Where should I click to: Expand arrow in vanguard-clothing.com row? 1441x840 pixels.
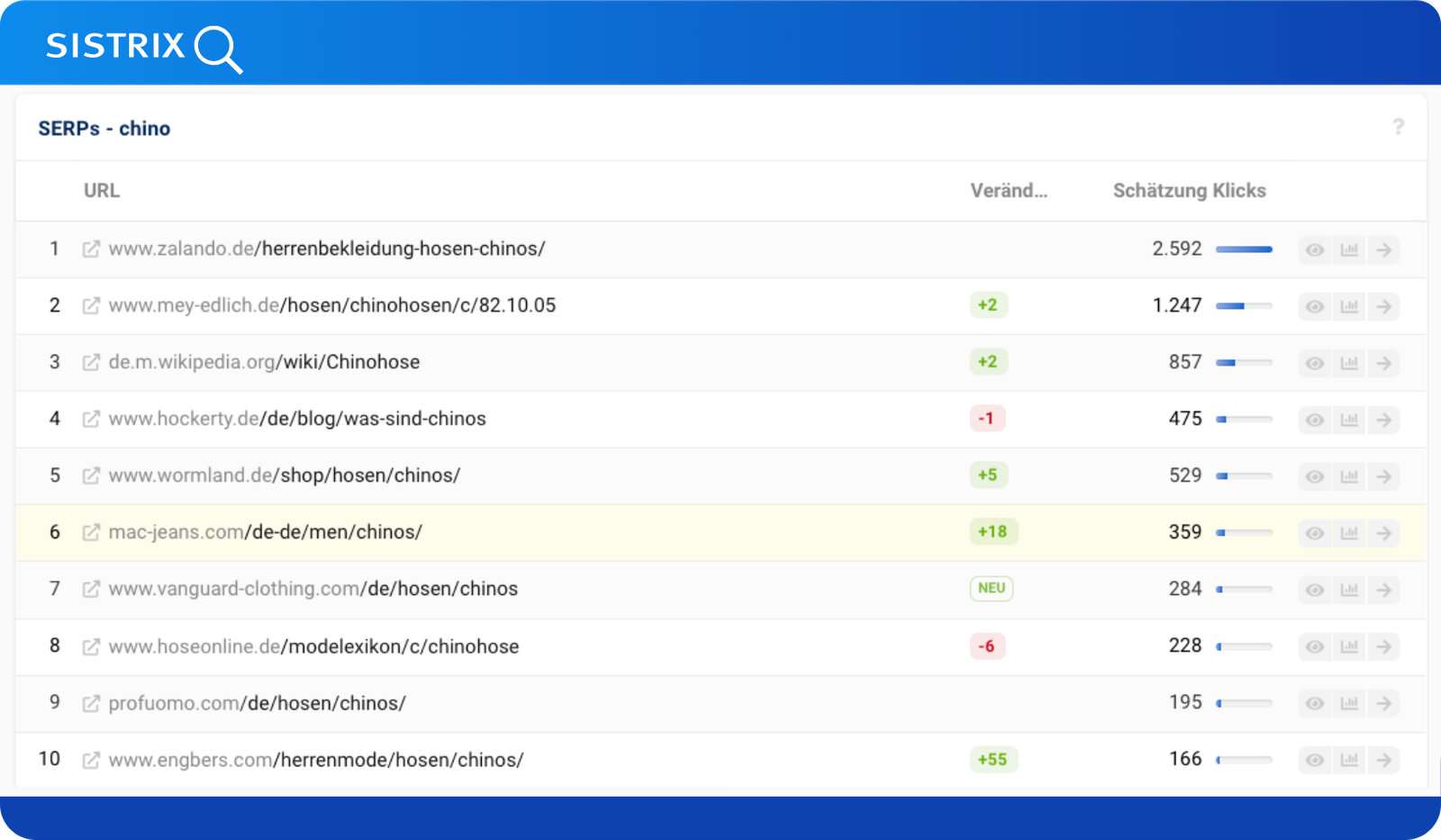click(1384, 590)
